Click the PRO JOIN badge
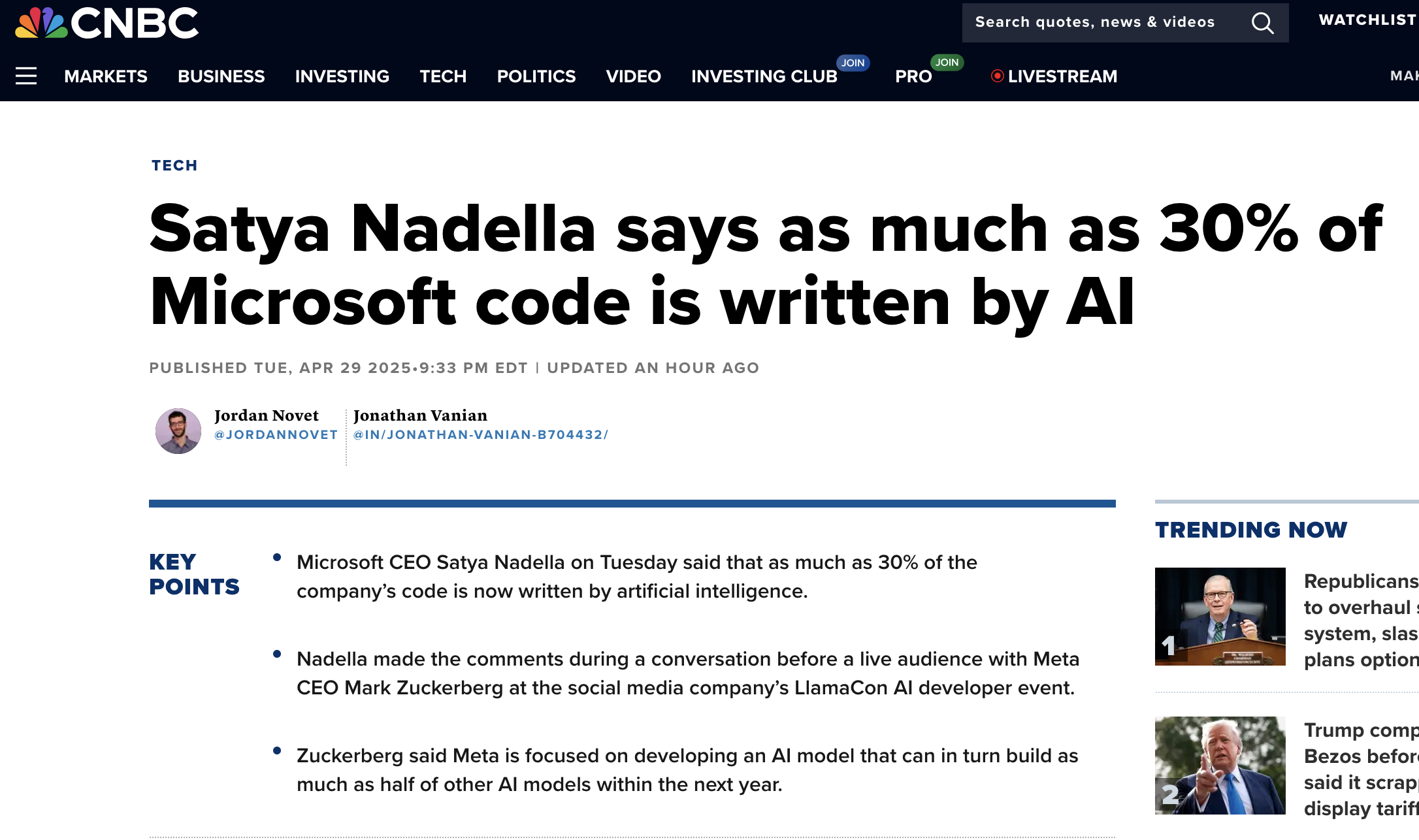 [947, 62]
